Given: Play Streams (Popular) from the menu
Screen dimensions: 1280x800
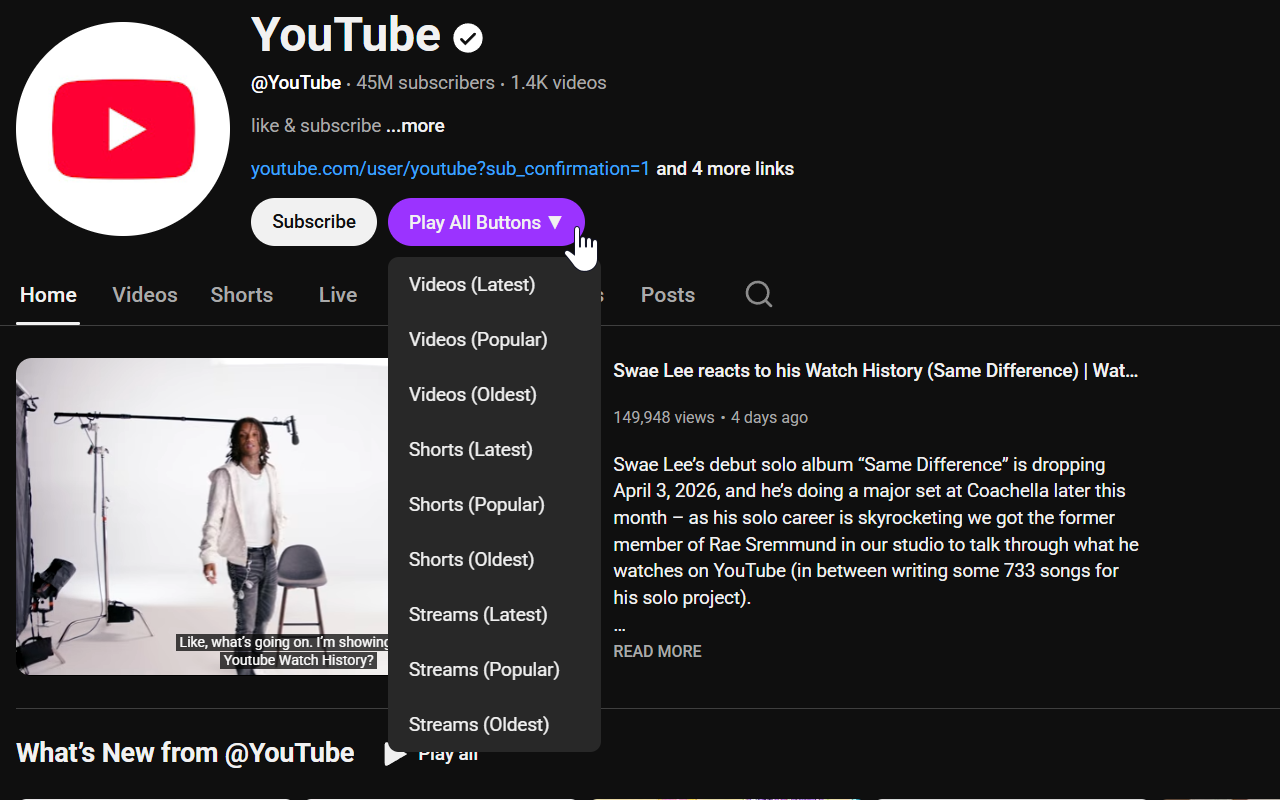Looking at the screenshot, I should 494,670.
